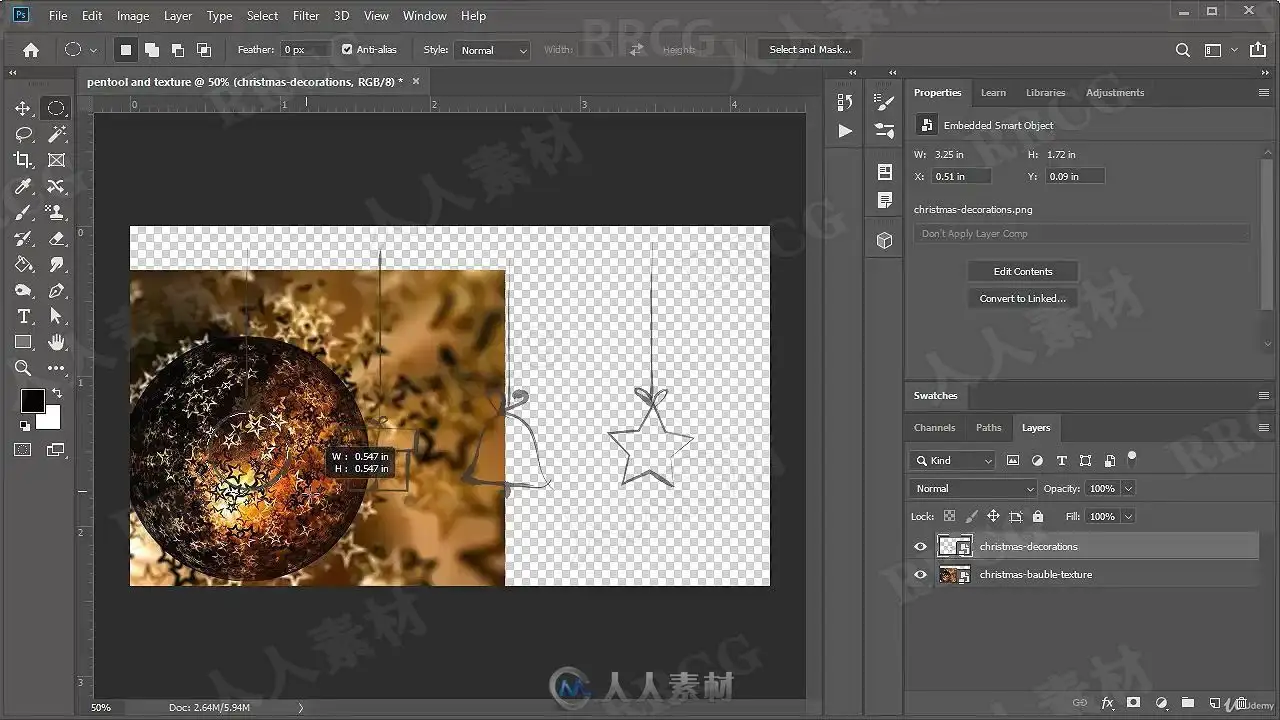Select the Crop tool
Viewport: 1280px width, 720px height.
[23, 160]
